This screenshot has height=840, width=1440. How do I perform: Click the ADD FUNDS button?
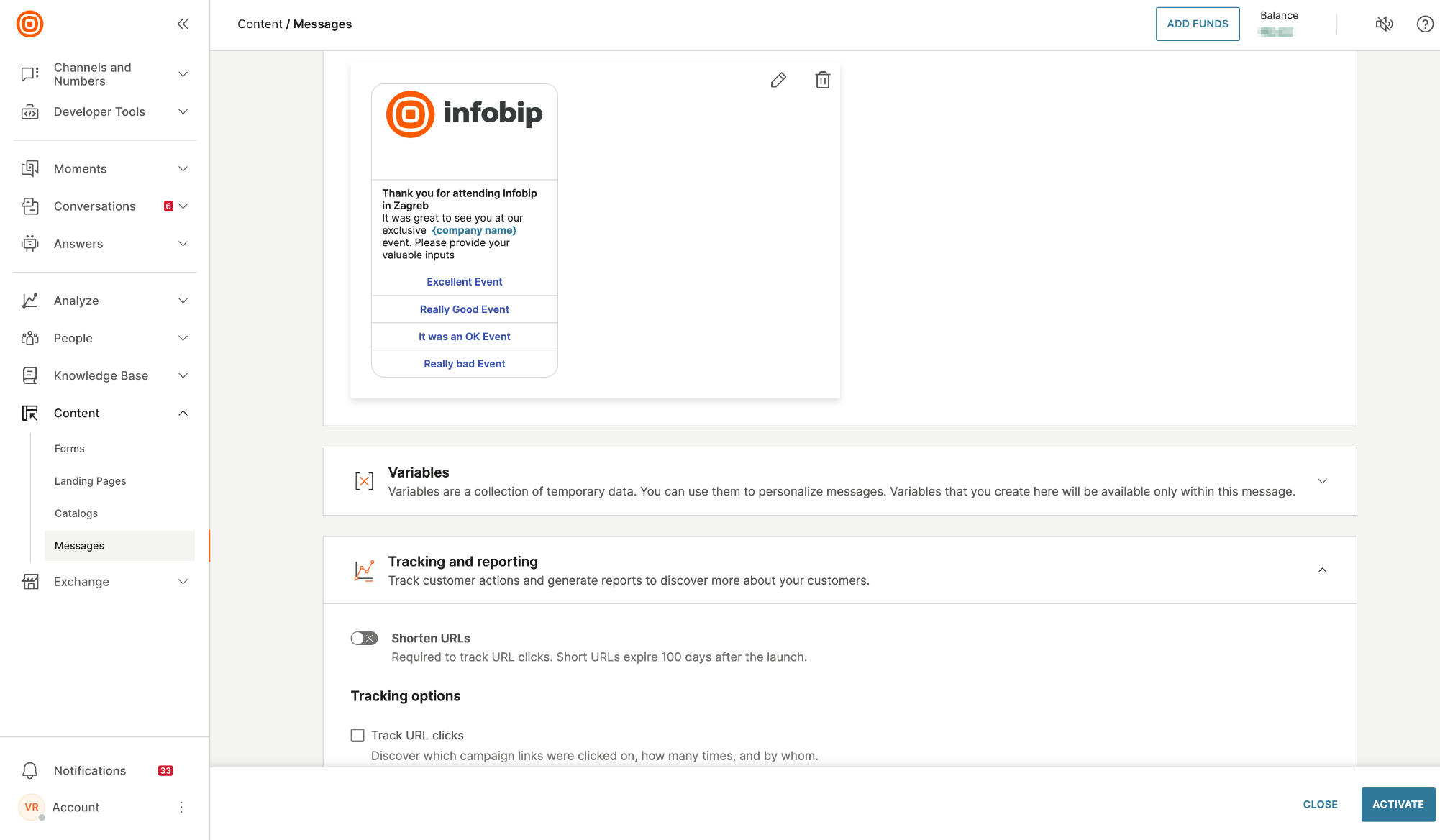[x=1197, y=24]
